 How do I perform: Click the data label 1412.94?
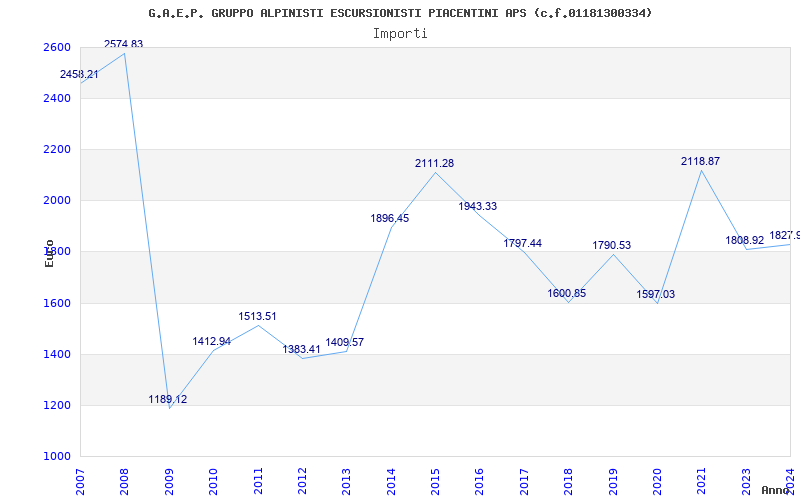212,341
